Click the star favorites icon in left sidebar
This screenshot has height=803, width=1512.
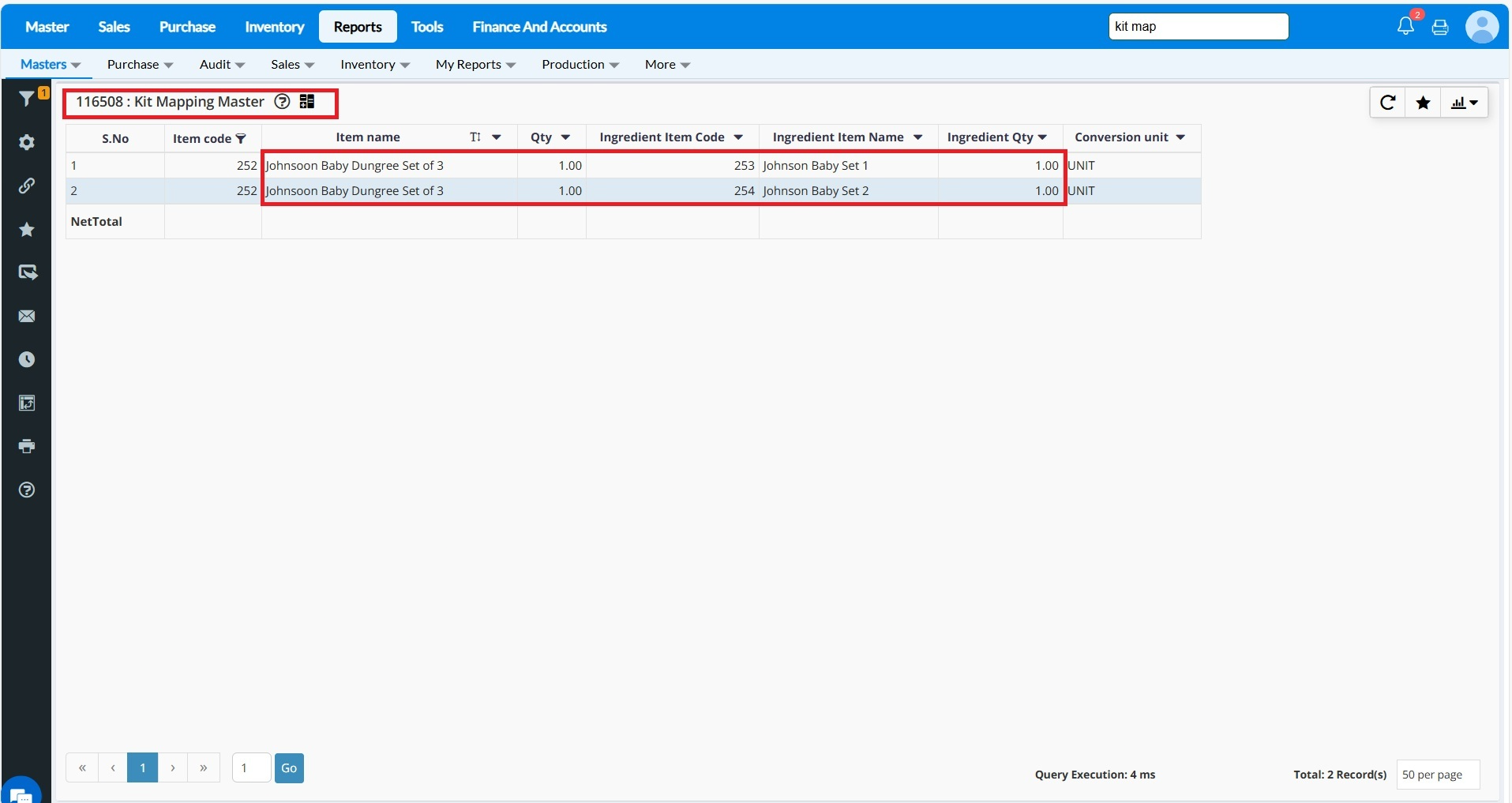click(27, 229)
